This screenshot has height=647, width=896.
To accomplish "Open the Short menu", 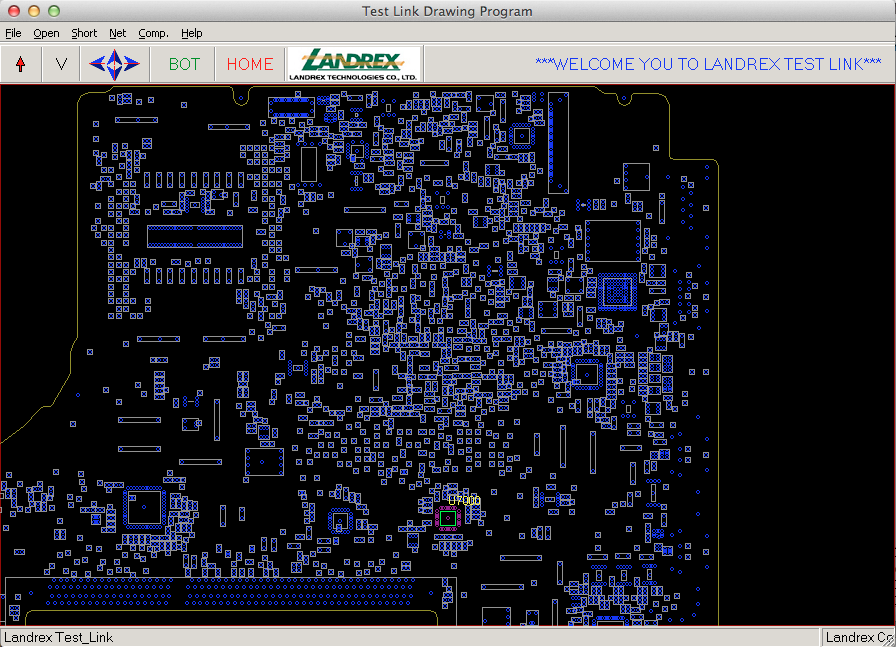I will tap(84, 33).
